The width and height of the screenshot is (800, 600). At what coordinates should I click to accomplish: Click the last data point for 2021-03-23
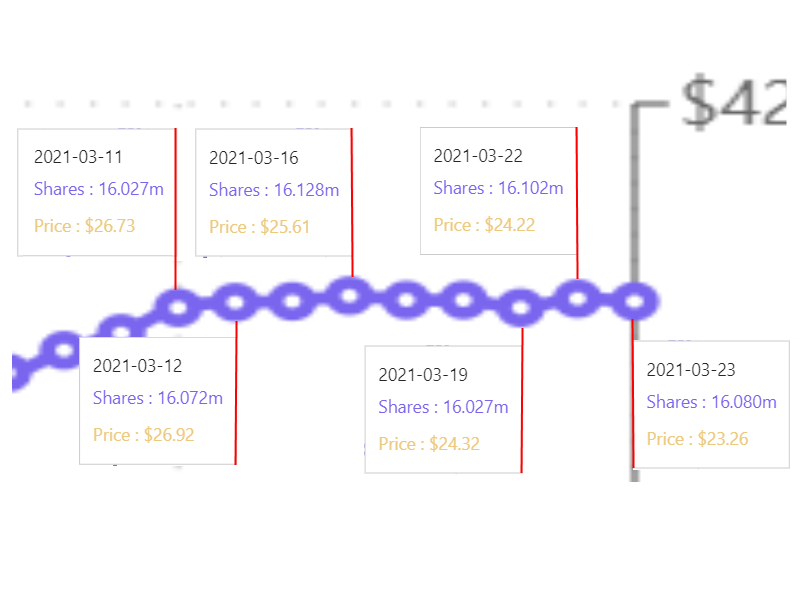tap(634, 300)
